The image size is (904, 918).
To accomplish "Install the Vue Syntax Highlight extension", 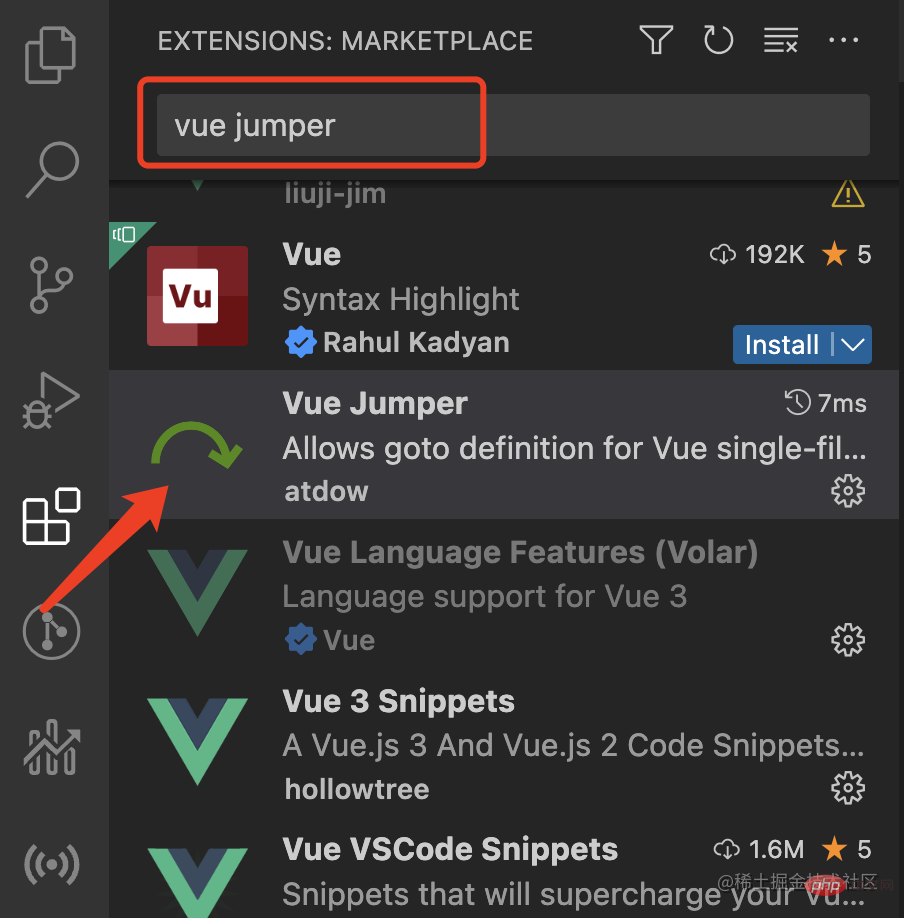I will pos(781,345).
